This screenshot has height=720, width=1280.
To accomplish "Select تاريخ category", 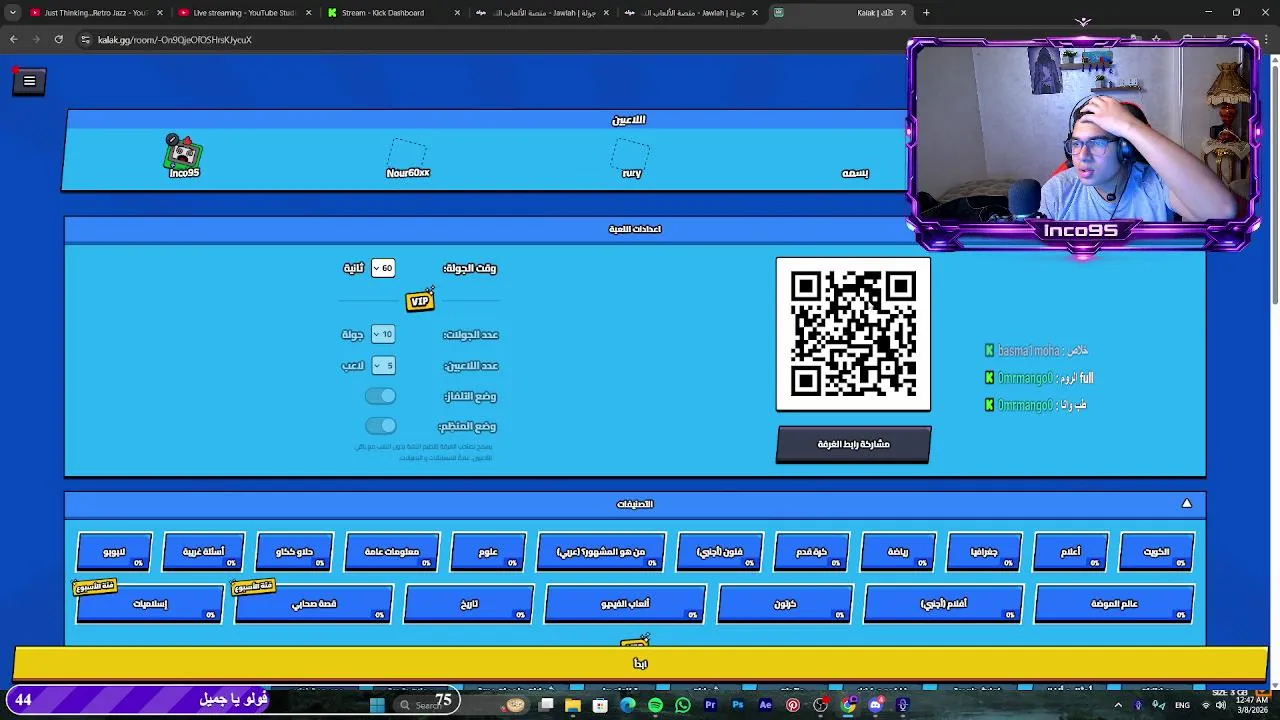I will coord(469,604).
